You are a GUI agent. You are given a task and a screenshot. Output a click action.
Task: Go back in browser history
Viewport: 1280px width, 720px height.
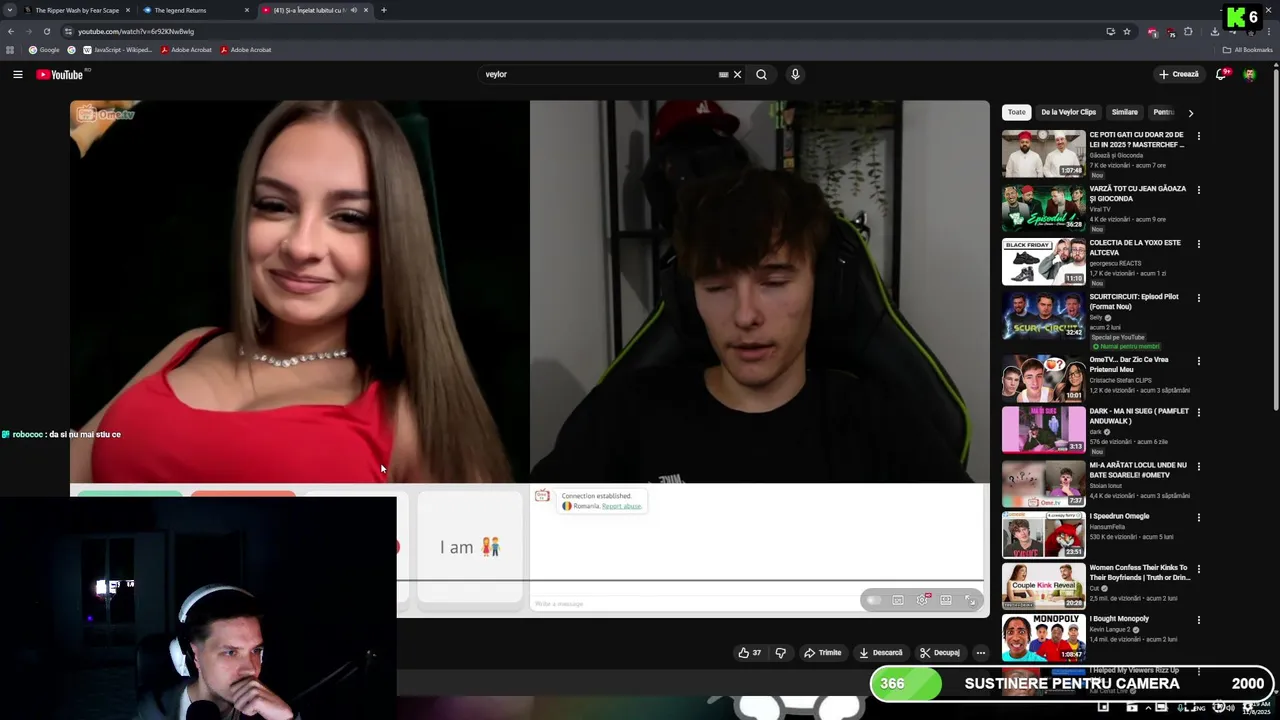tap(11, 31)
